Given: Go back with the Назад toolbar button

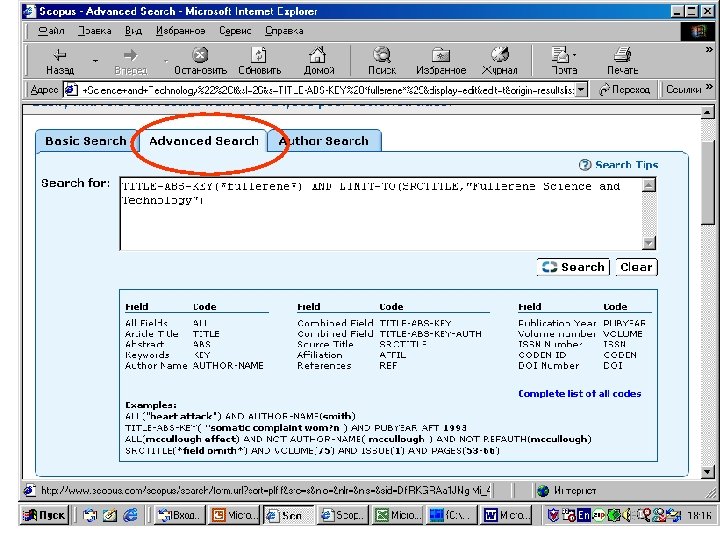Looking at the screenshot, I should [x=60, y=61].
